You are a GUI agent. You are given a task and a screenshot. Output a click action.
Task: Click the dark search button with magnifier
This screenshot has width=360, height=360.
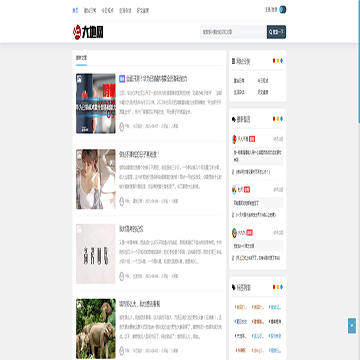pos(276,32)
